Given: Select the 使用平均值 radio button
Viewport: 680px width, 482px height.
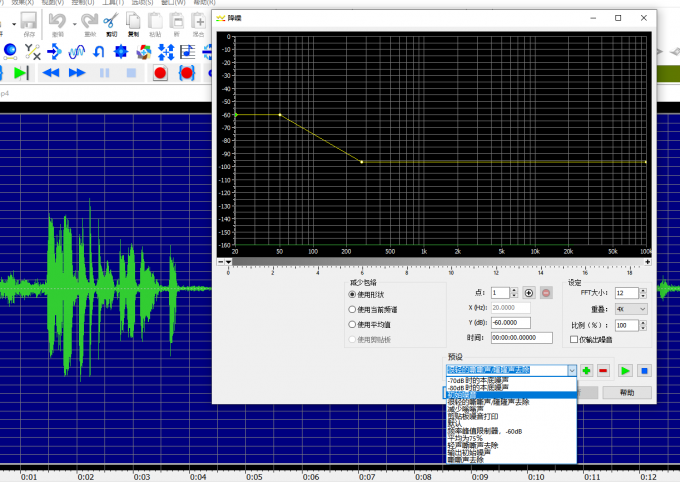Looking at the screenshot, I should pos(352,325).
